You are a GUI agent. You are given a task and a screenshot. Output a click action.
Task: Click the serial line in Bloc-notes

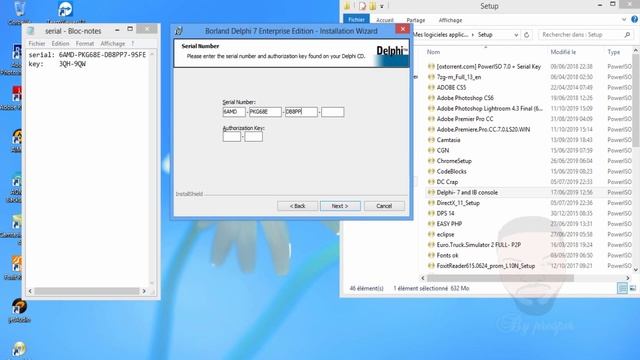point(87,55)
